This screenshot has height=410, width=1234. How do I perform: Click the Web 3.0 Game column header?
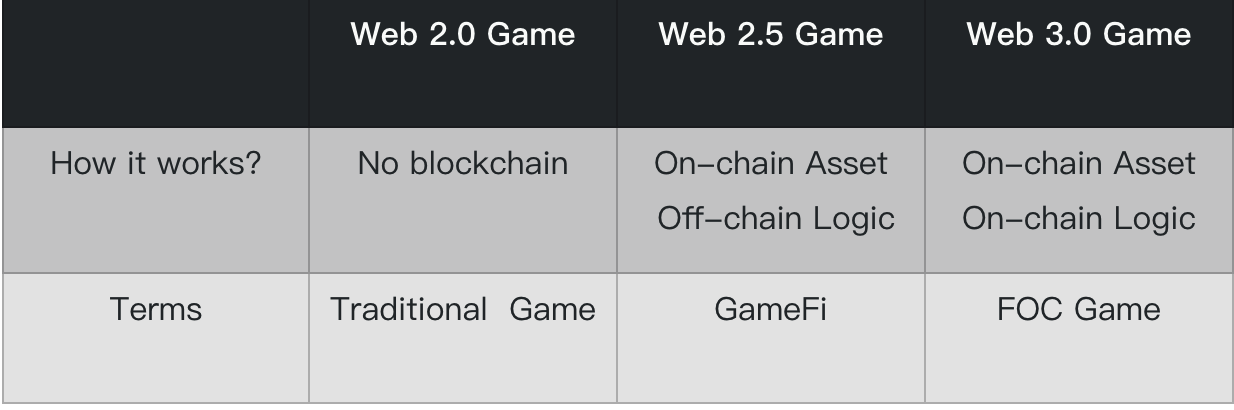coord(1079,35)
